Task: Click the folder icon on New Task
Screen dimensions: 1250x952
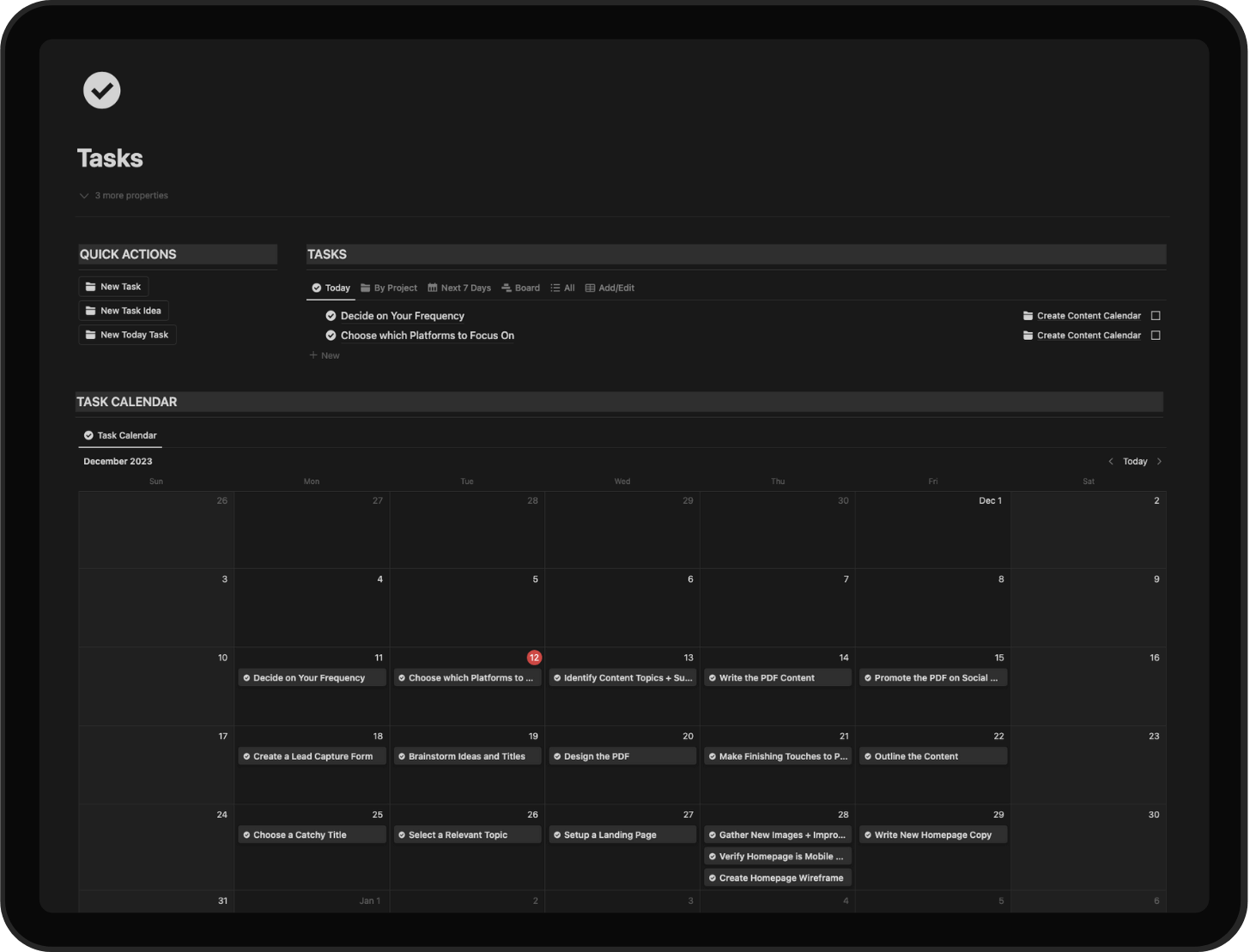Action: click(90, 287)
